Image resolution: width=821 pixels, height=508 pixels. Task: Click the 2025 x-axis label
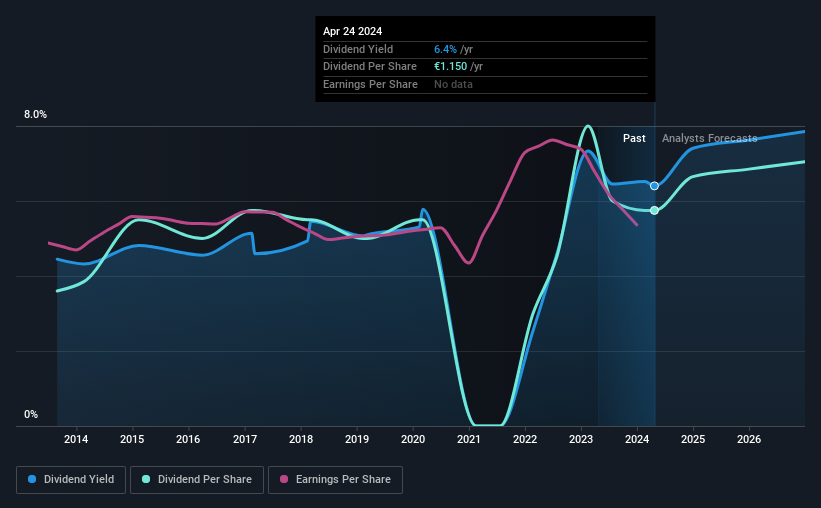[x=693, y=439]
